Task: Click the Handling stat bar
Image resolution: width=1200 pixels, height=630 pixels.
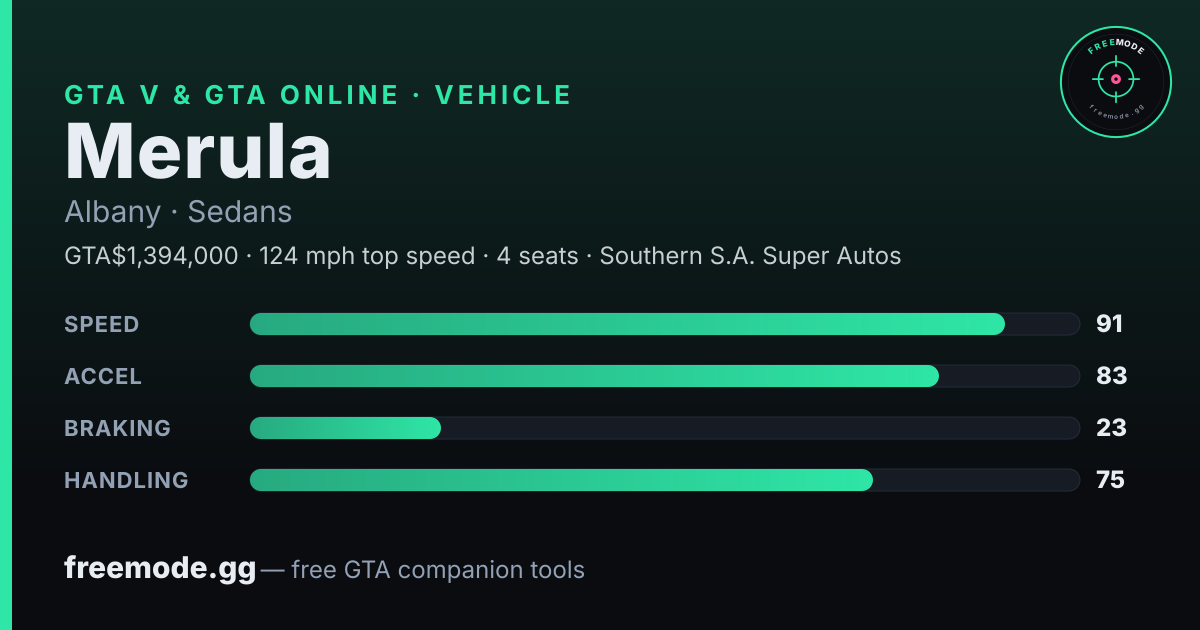Action: pyautogui.click(x=664, y=480)
